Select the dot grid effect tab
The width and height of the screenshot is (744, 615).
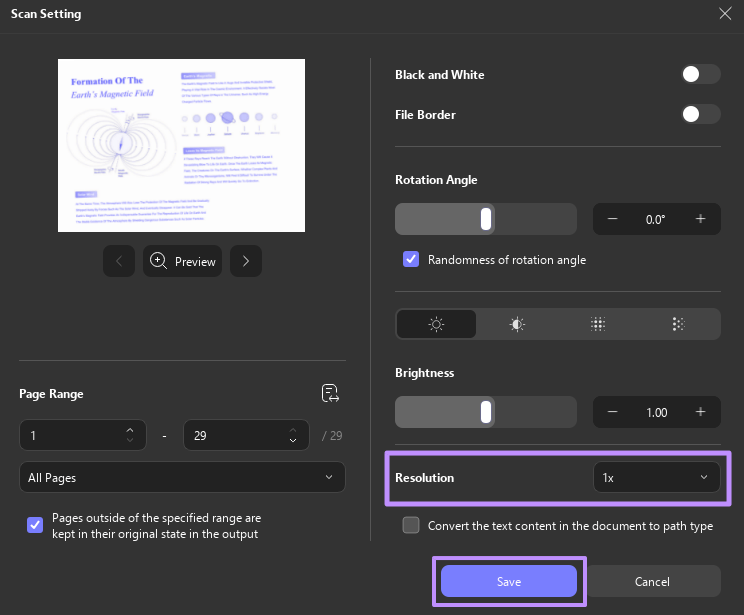598,324
